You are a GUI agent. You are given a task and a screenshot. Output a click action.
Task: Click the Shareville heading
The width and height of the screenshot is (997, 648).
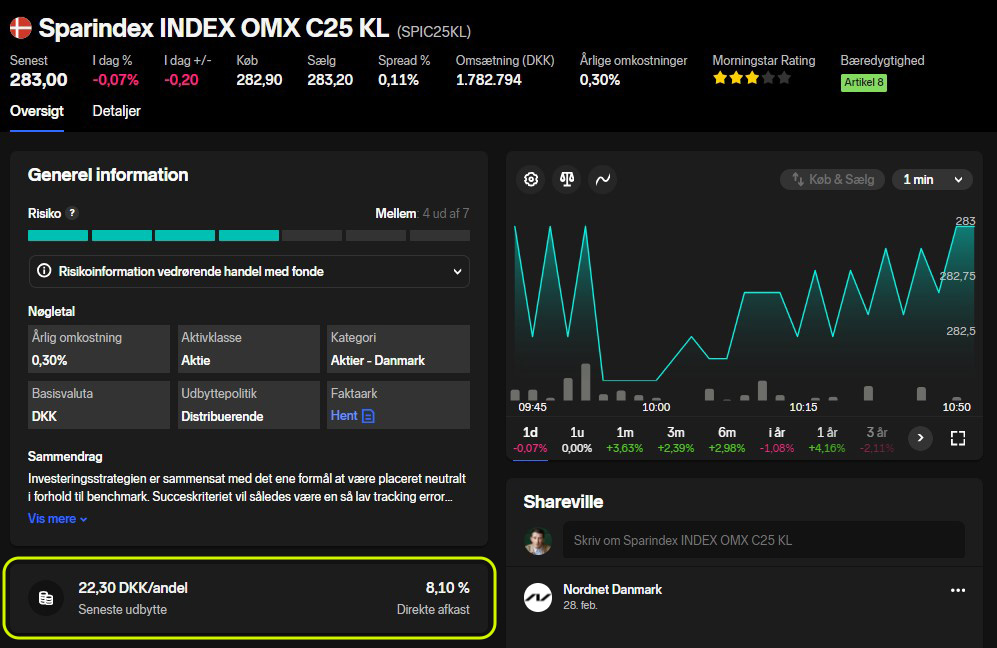[563, 502]
